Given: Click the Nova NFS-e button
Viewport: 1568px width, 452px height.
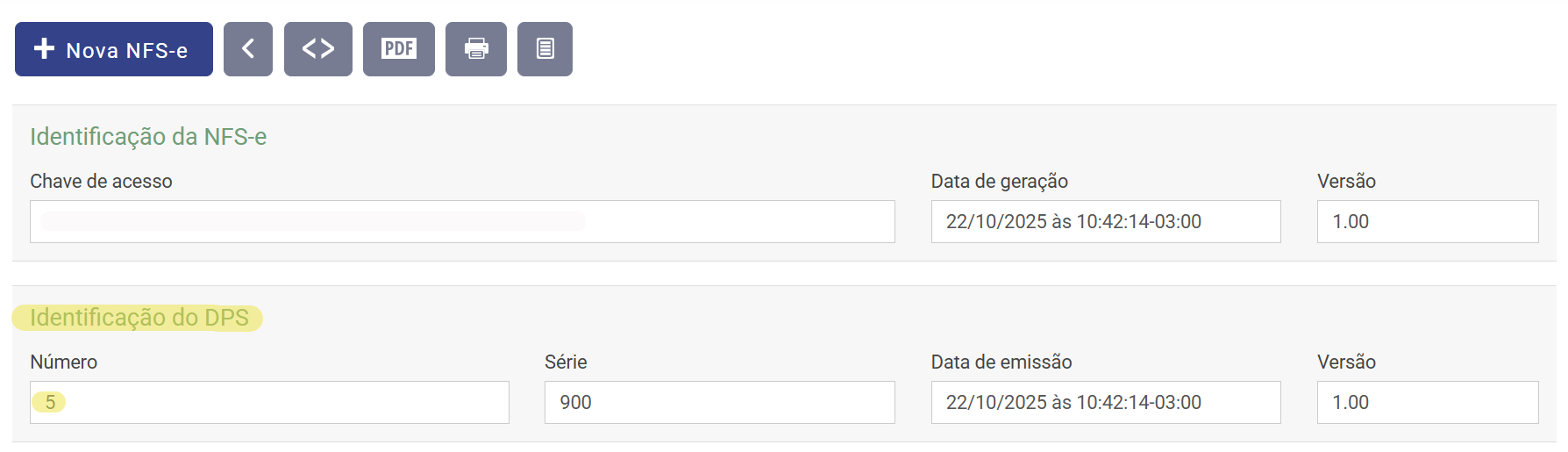Looking at the screenshot, I should [114, 49].
